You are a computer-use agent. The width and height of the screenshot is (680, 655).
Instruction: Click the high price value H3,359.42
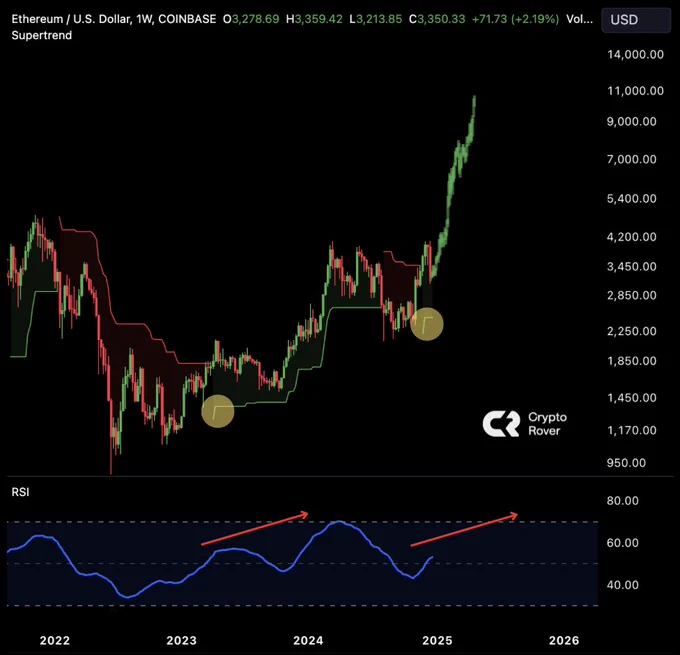[314, 19]
